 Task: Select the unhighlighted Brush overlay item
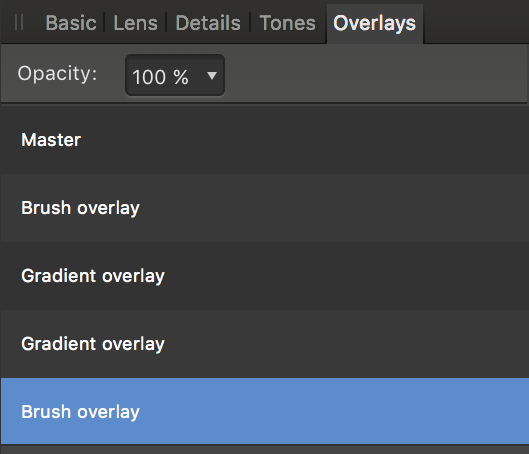[264, 208]
